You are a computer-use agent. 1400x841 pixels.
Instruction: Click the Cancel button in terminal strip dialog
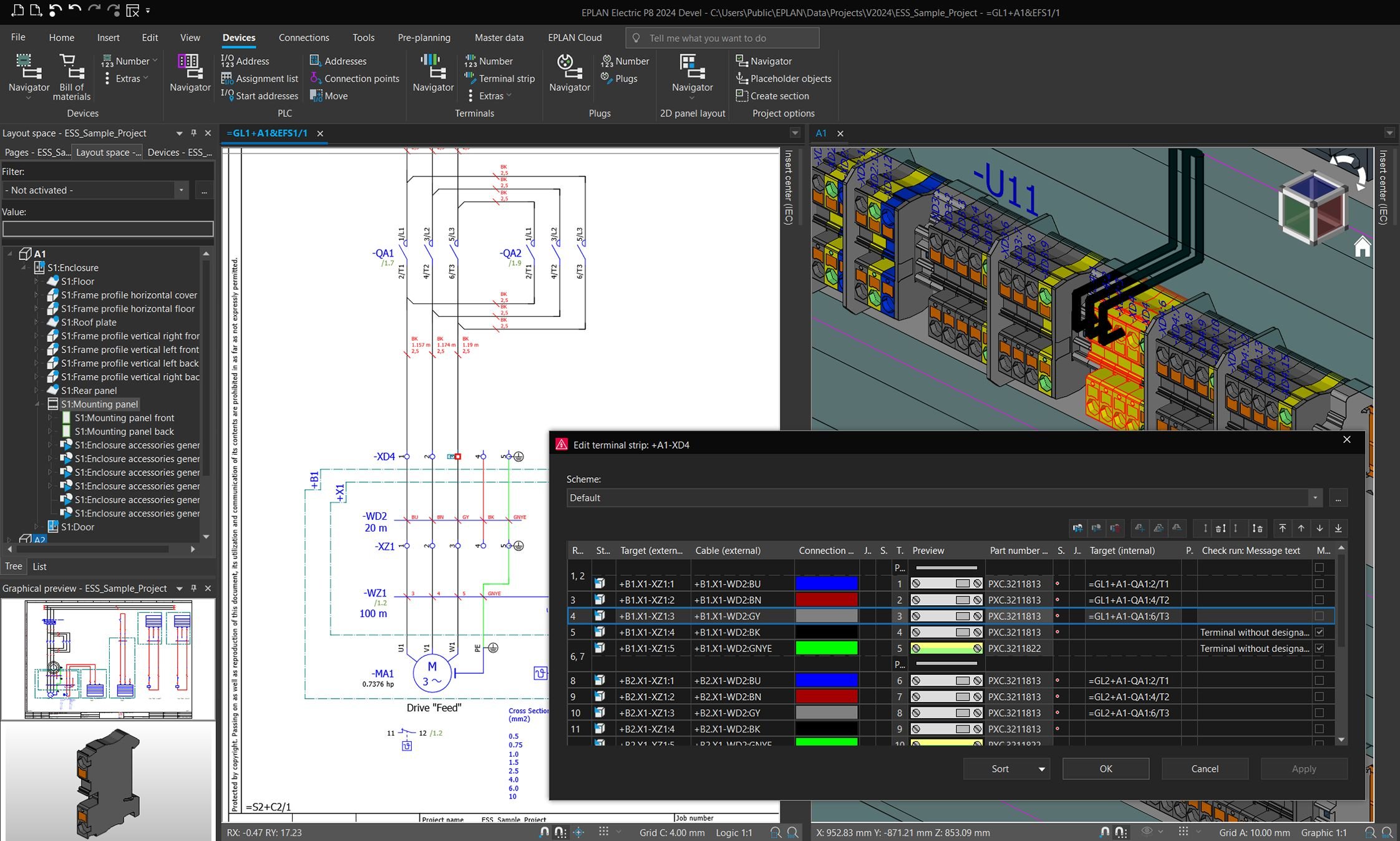click(1204, 768)
